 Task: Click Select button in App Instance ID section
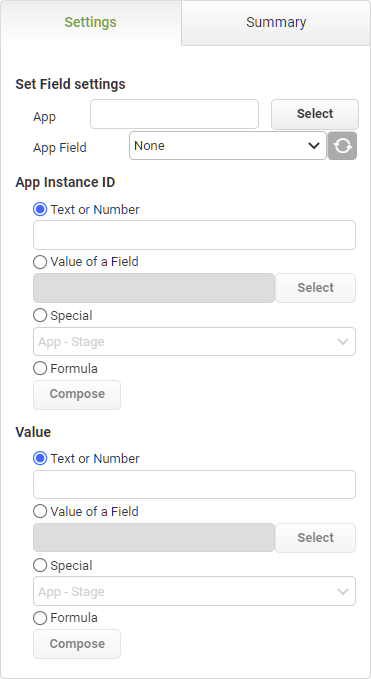pyautogui.click(x=316, y=288)
